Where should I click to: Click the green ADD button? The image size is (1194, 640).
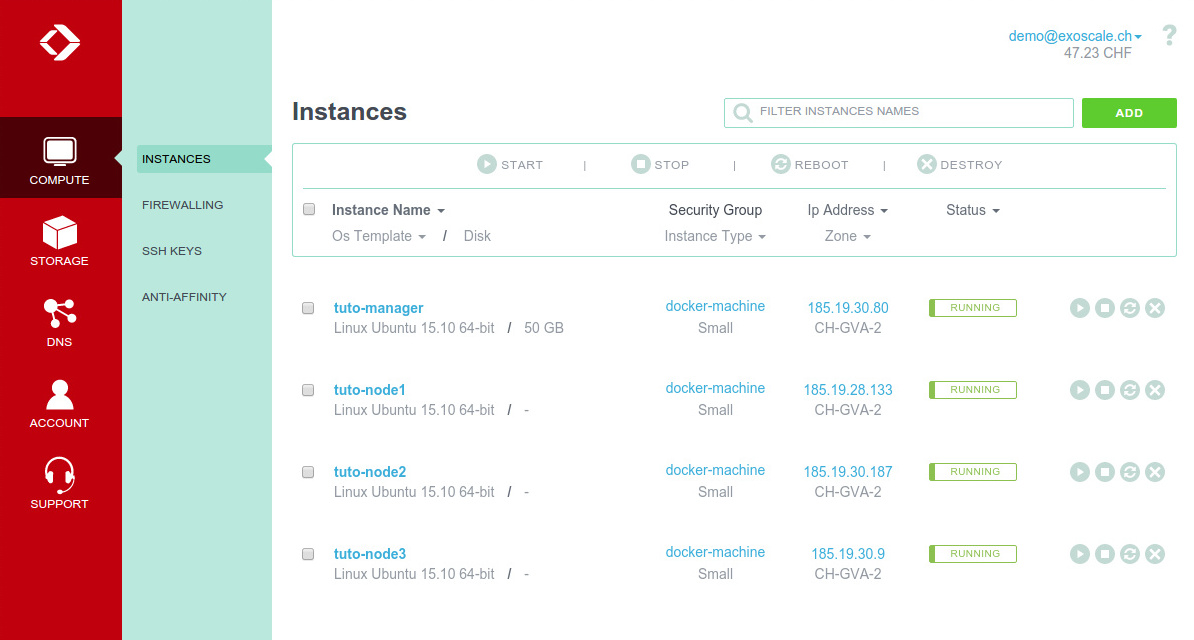pyautogui.click(x=1129, y=113)
